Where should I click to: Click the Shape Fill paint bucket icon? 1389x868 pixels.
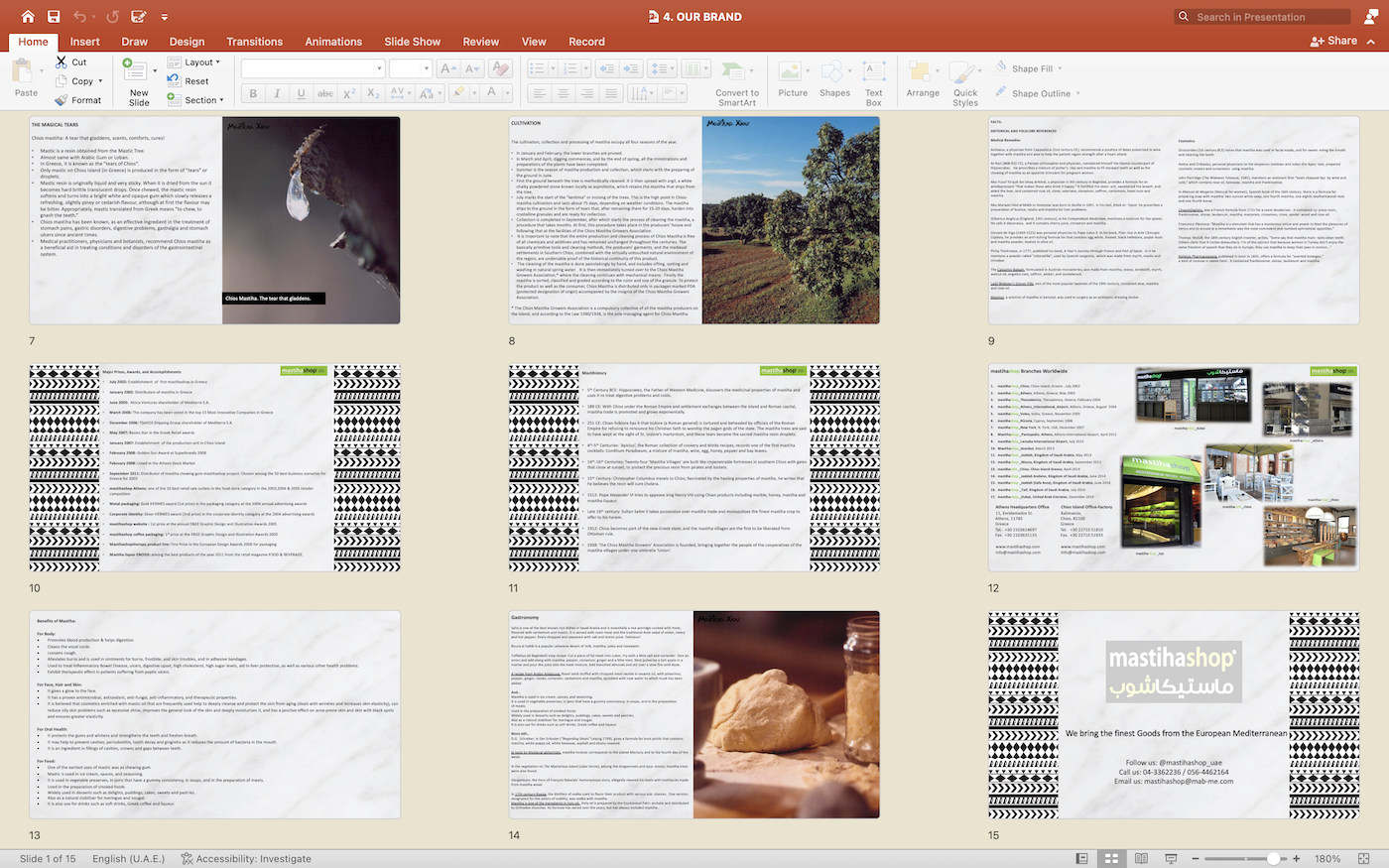click(1001, 67)
